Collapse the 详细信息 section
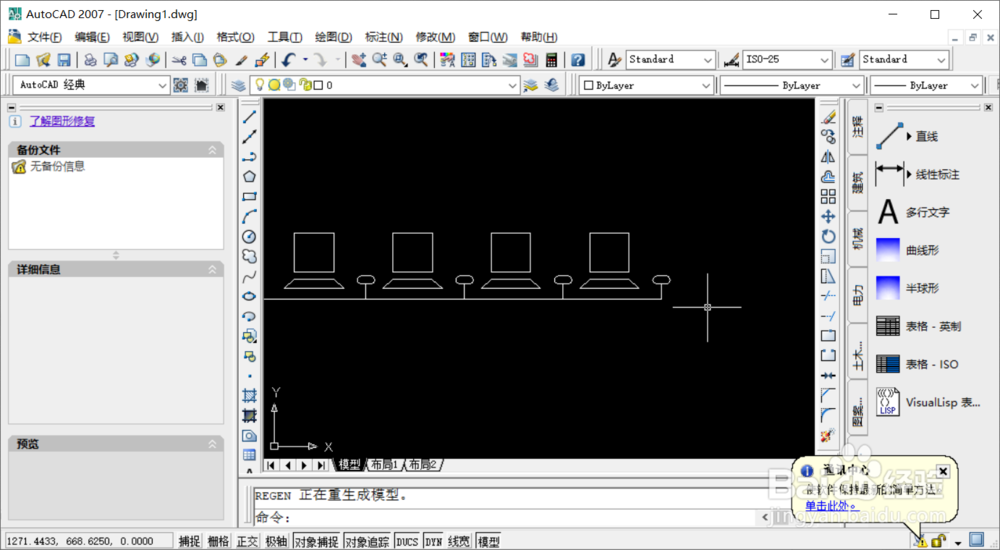This screenshot has height=550, width=1000. pyautogui.click(x=212, y=270)
